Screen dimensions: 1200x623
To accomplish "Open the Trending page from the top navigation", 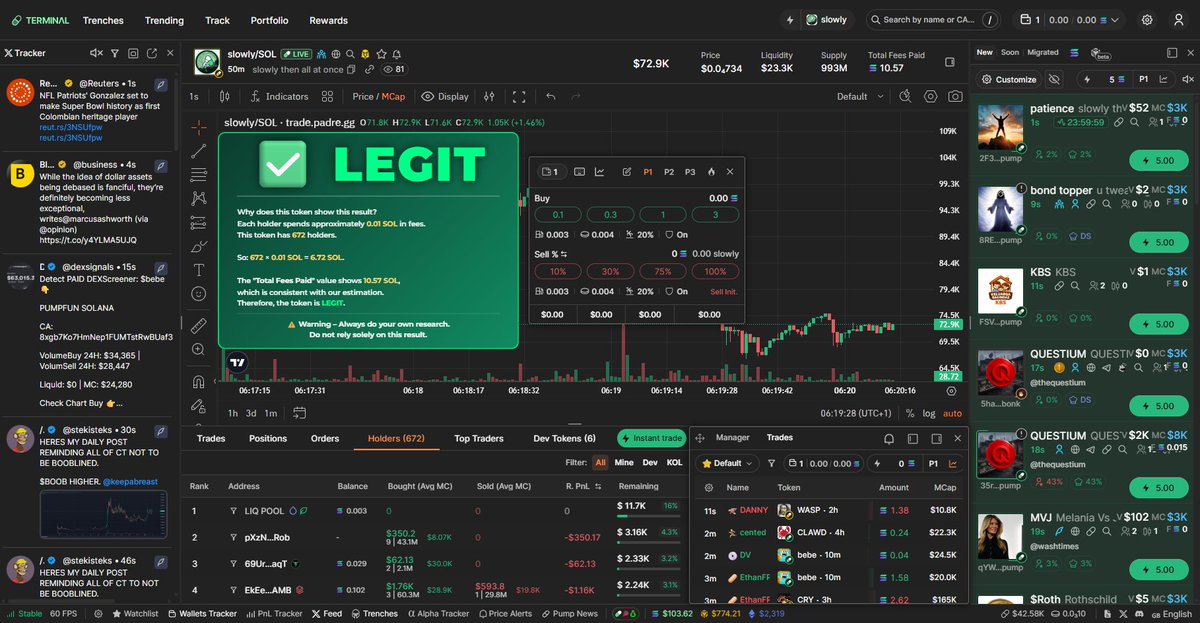I will tap(164, 19).
